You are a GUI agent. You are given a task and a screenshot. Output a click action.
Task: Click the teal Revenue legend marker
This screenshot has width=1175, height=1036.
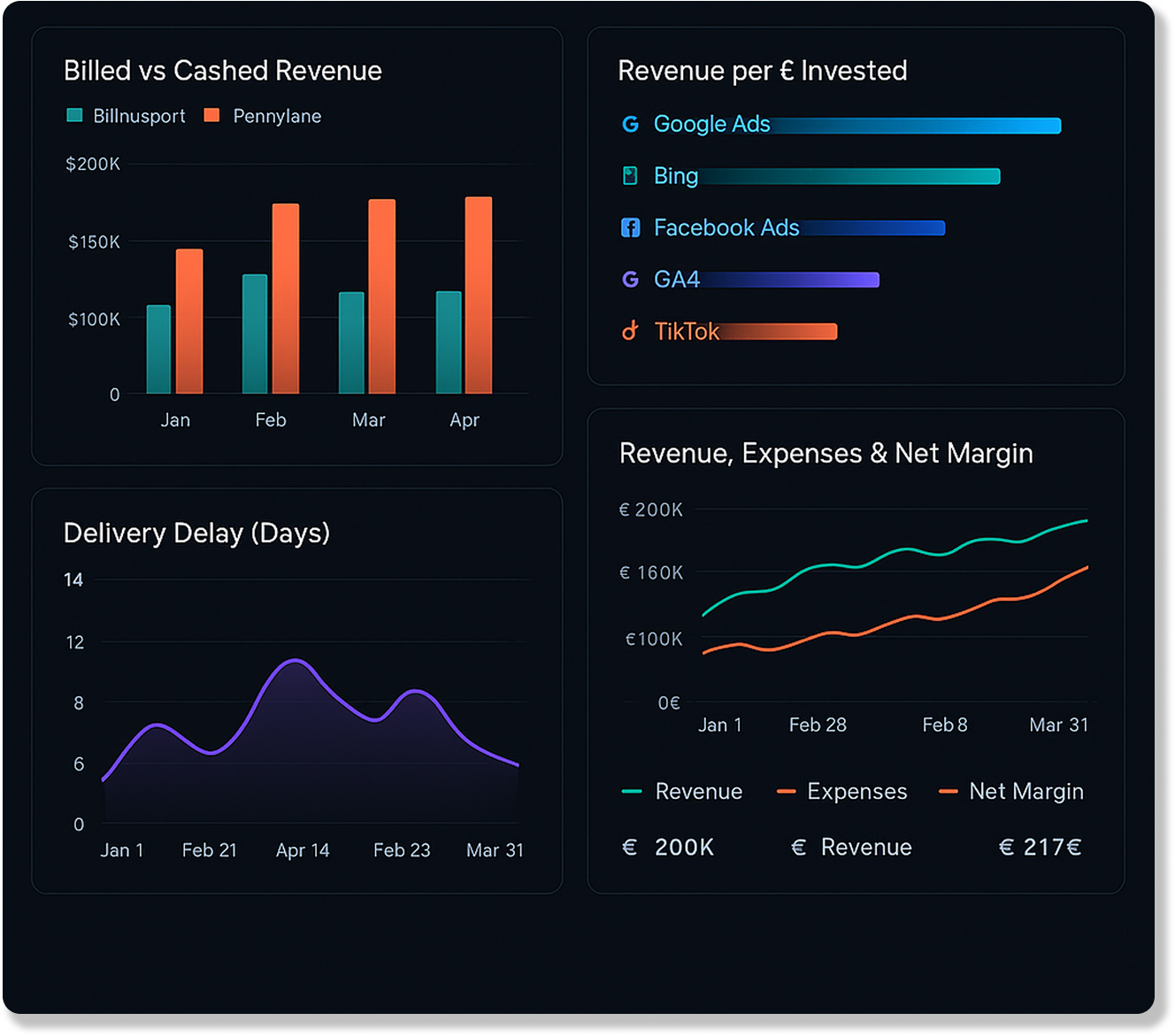[x=632, y=792]
